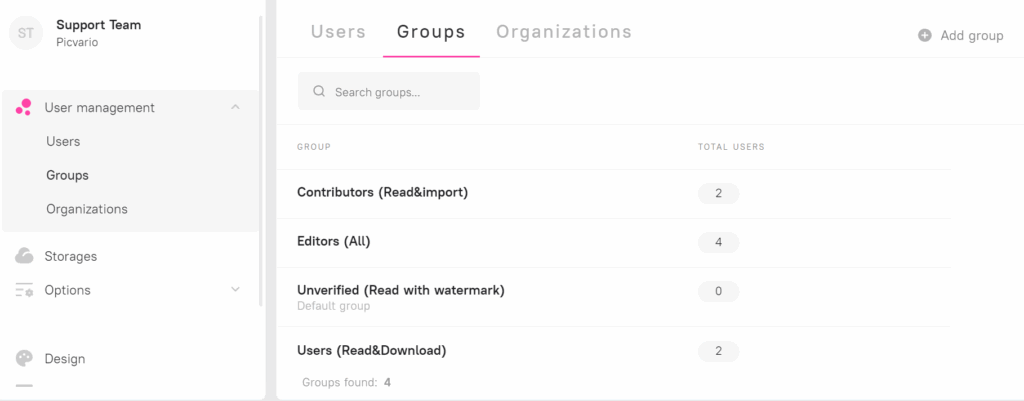This screenshot has width=1024, height=401.
Task: Click the magnifier icon in search box
Action: point(319,91)
